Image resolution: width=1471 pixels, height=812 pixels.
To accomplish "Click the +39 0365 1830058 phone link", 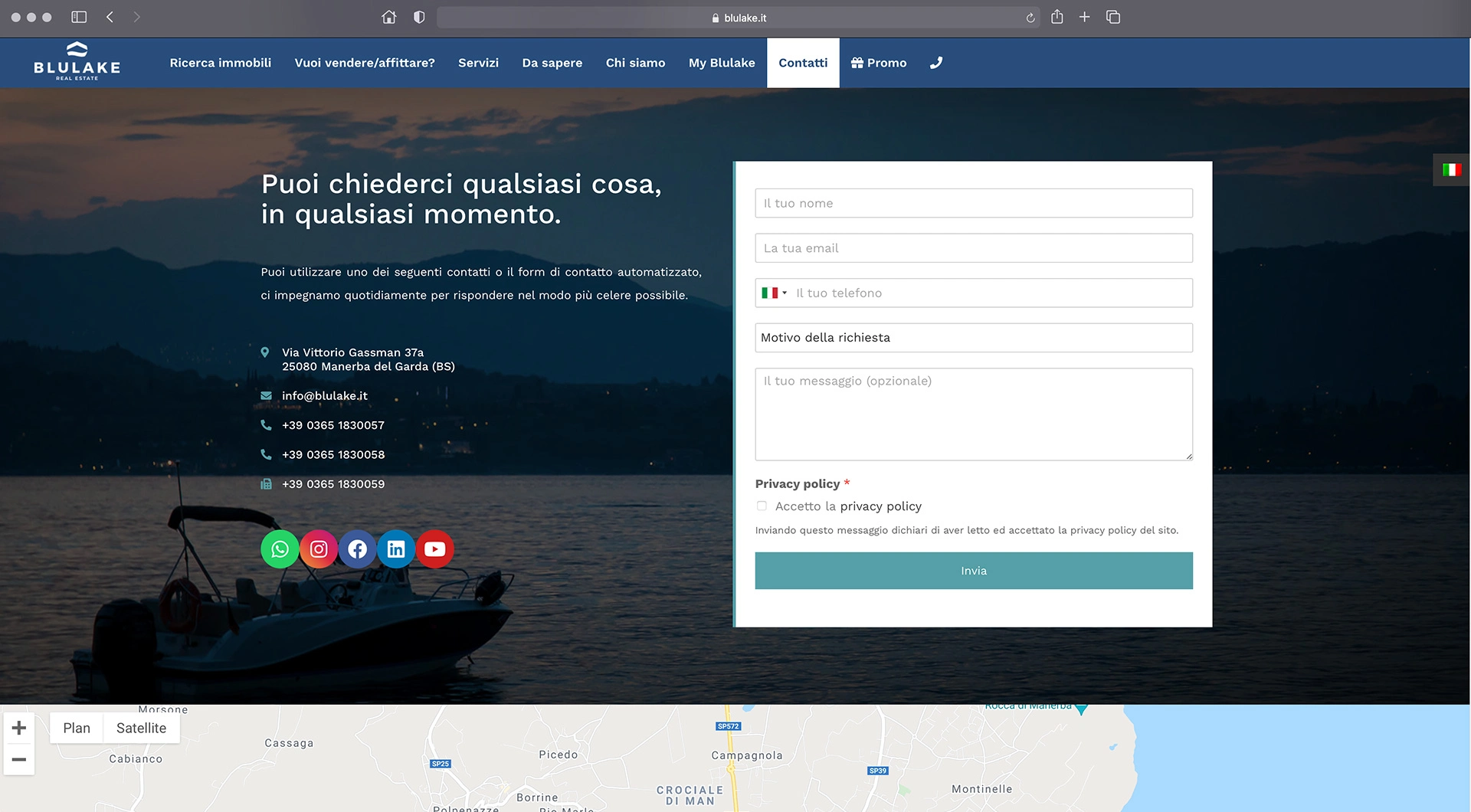I will point(333,454).
